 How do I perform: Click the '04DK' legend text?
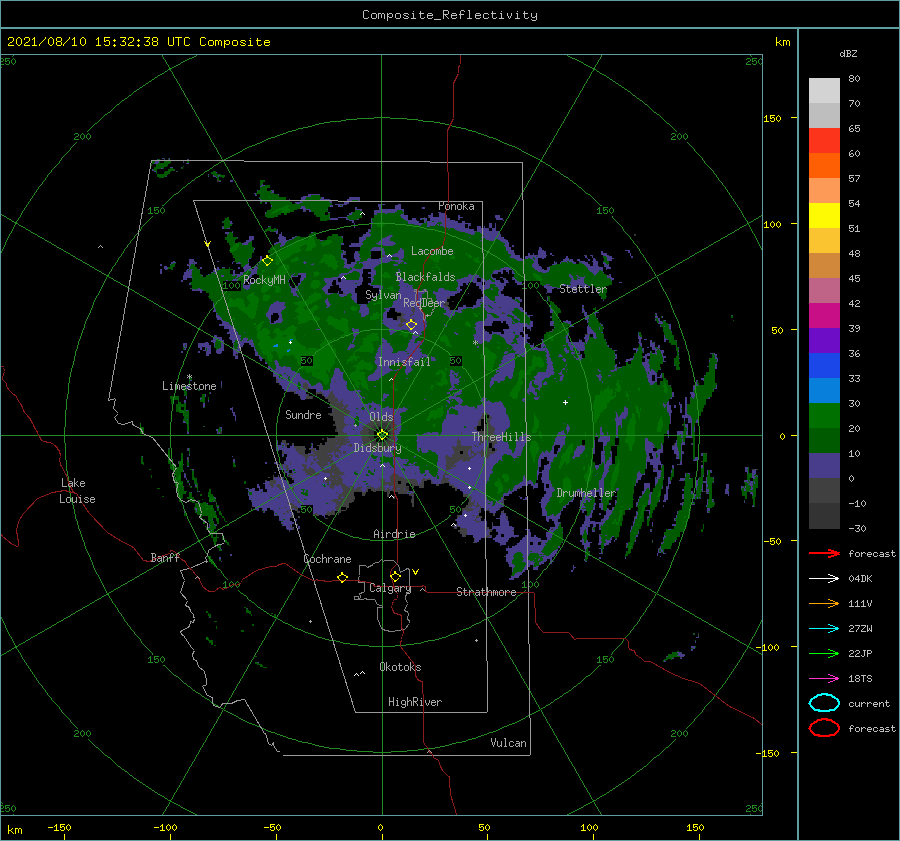point(860,579)
